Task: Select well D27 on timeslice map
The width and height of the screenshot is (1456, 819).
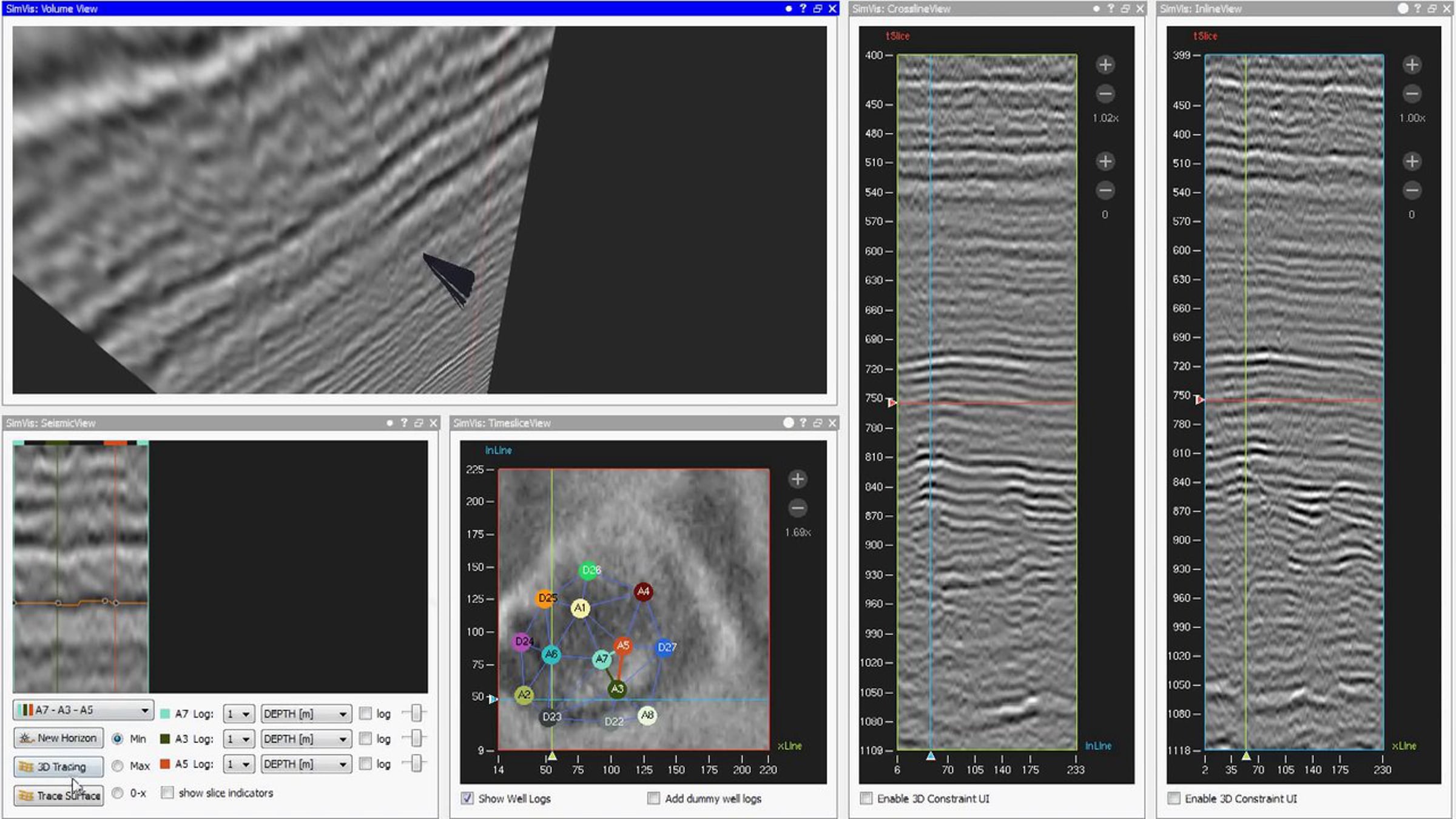Action: click(x=666, y=647)
